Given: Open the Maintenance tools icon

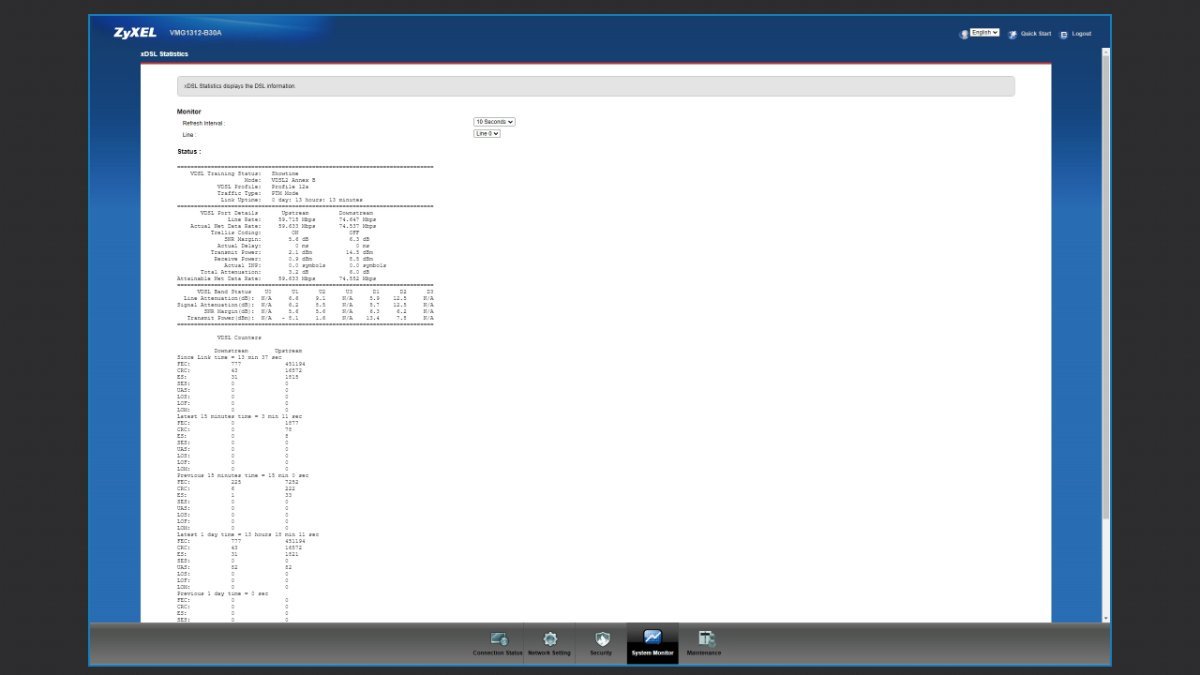Looking at the screenshot, I should pos(706,638).
